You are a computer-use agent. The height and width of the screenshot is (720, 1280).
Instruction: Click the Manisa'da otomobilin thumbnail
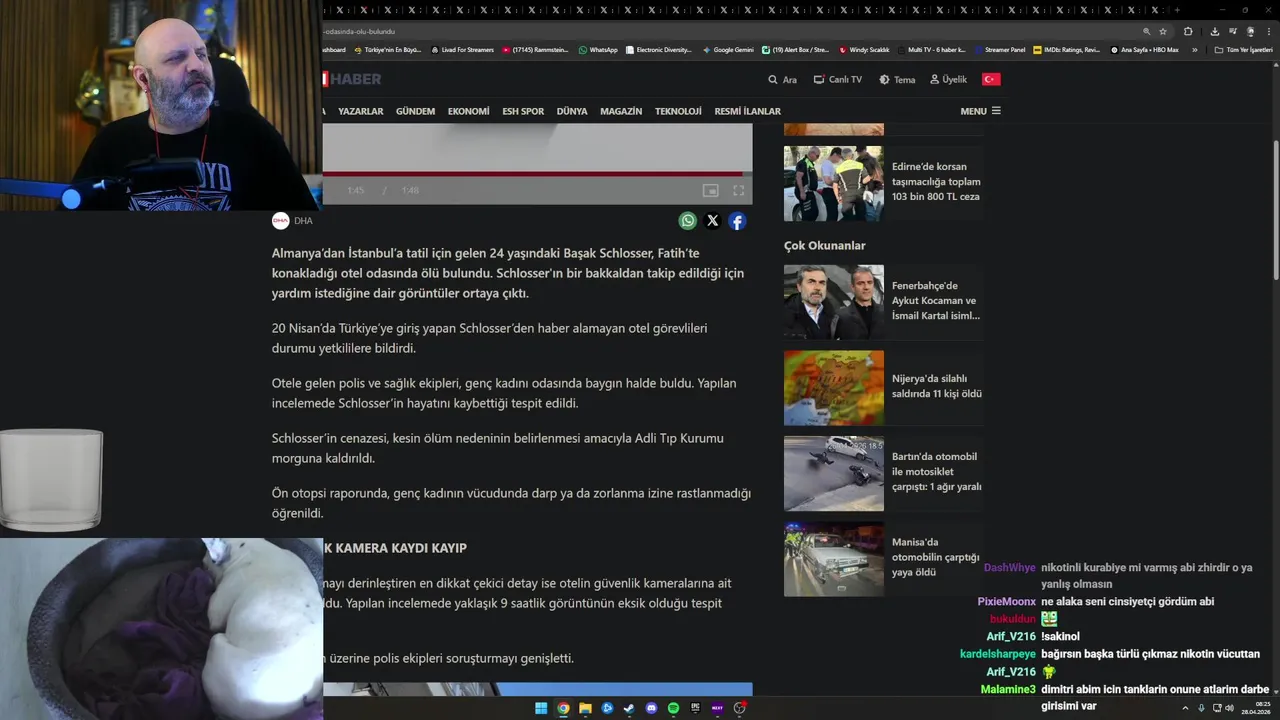click(x=834, y=560)
